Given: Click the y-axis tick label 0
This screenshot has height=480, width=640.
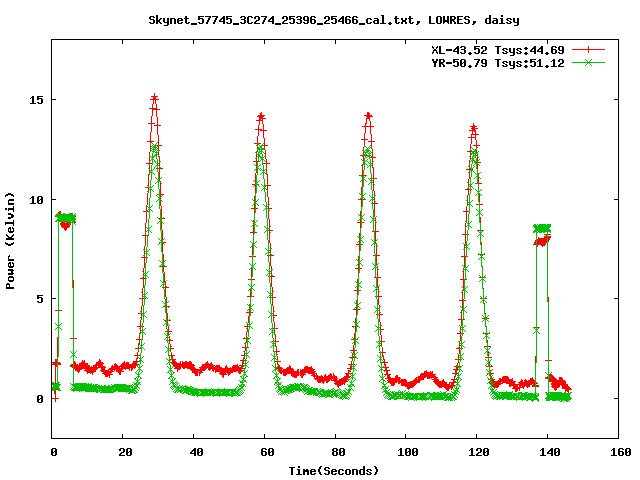Looking at the screenshot, I should point(40,399).
